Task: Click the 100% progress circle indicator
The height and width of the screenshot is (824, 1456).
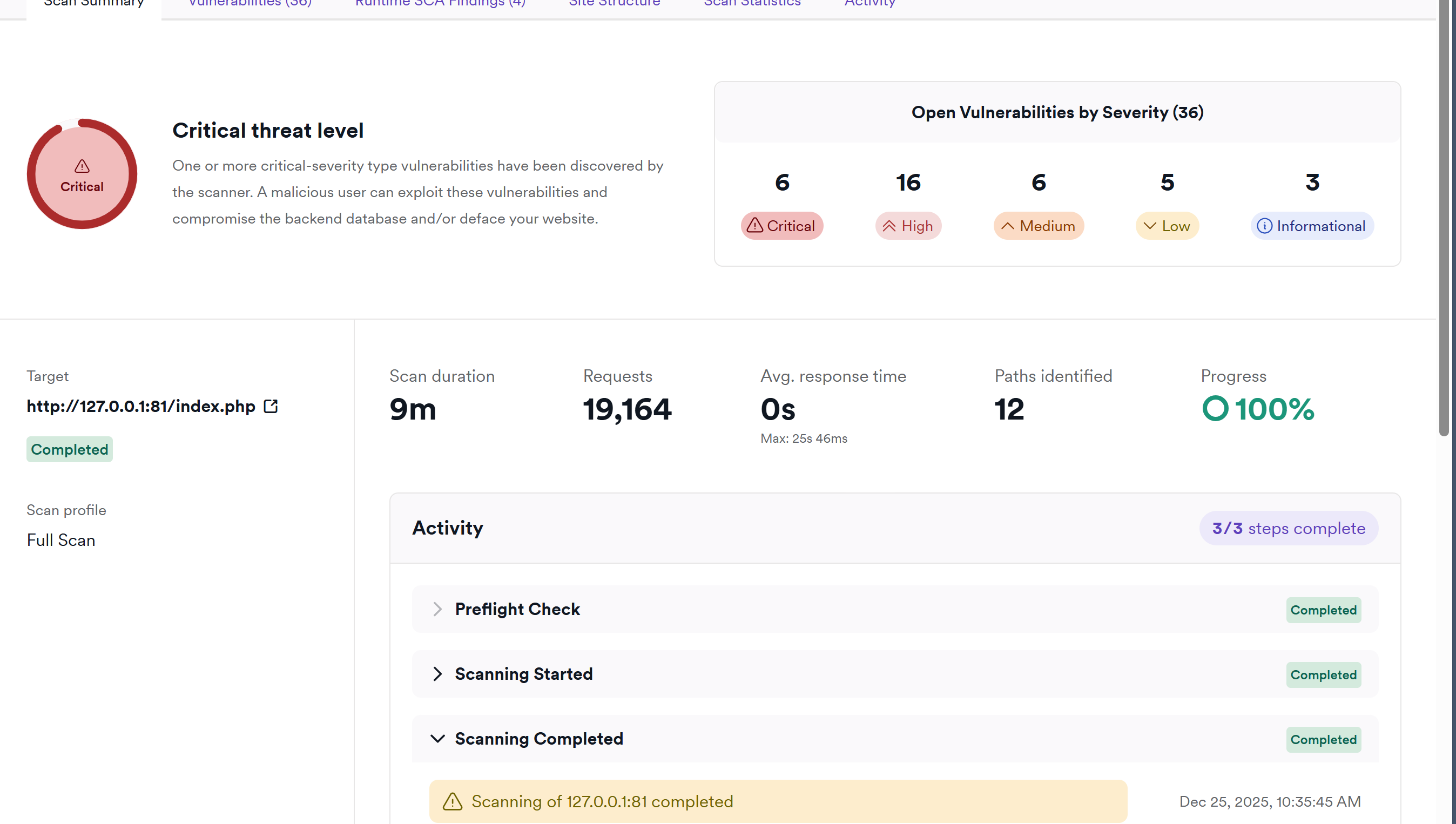Action: 1215,409
